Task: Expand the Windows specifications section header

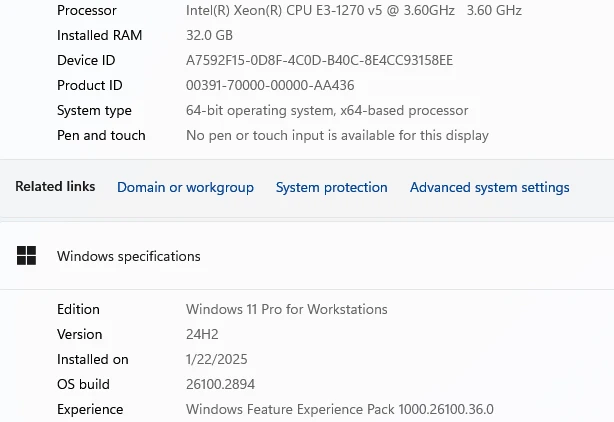Action: coord(307,256)
